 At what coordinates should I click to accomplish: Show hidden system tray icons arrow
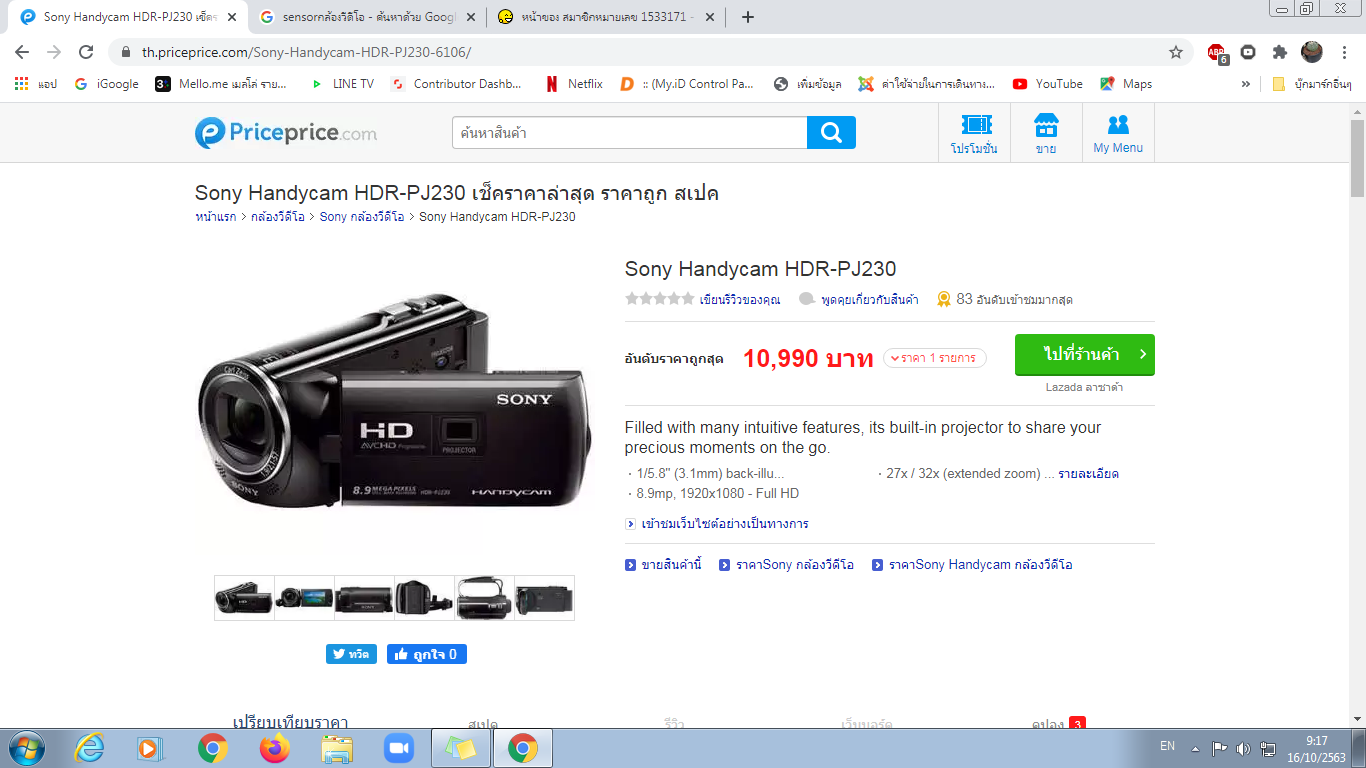(x=1195, y=748)
